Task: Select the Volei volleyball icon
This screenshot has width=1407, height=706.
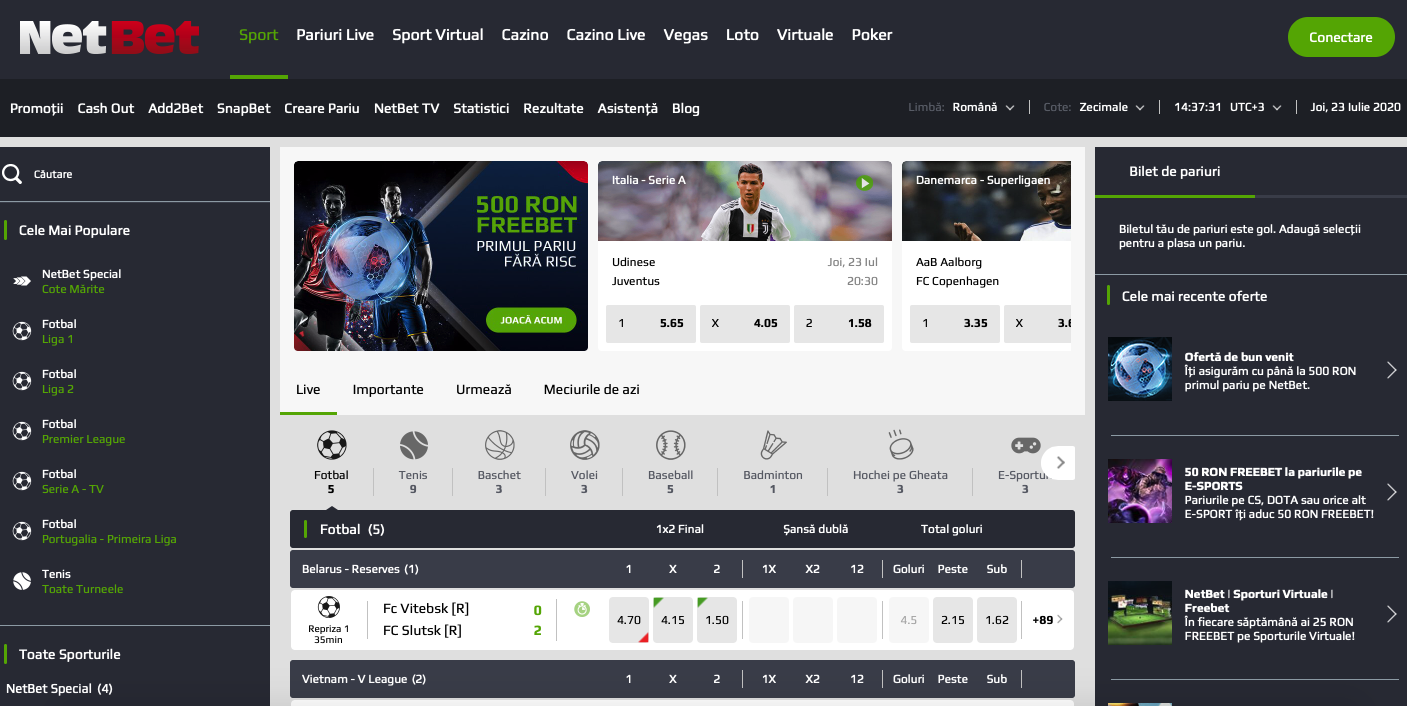Action: pyautogui.click(x=584, y=445)
